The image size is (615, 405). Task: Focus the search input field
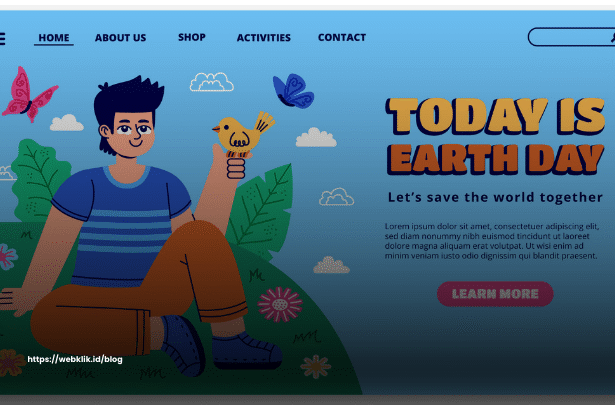pos(571,37)
